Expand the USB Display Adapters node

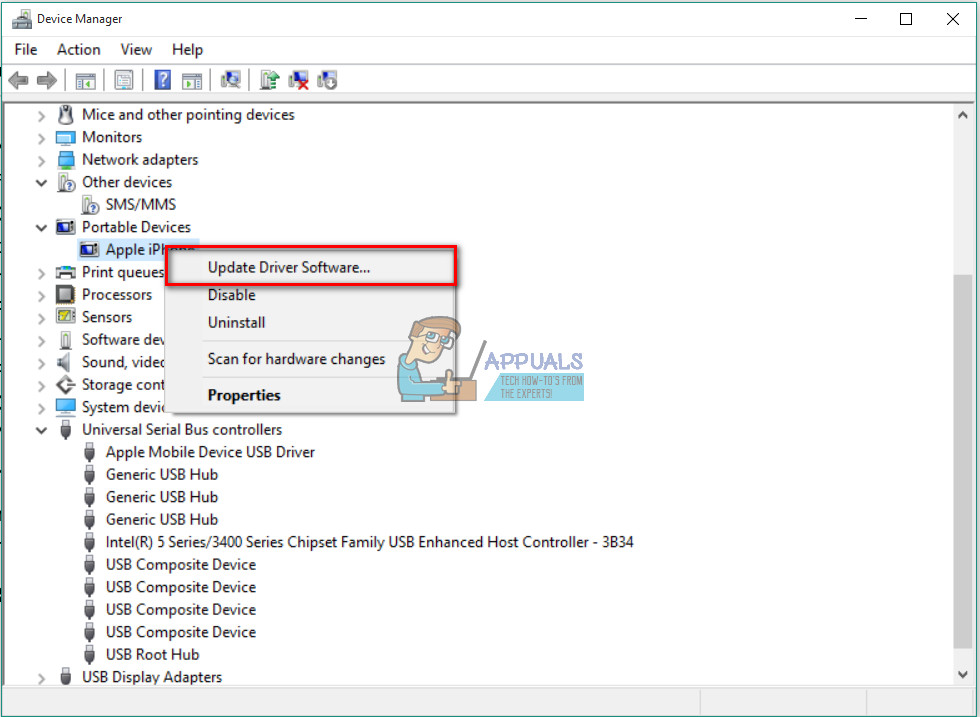pos(41,678)
